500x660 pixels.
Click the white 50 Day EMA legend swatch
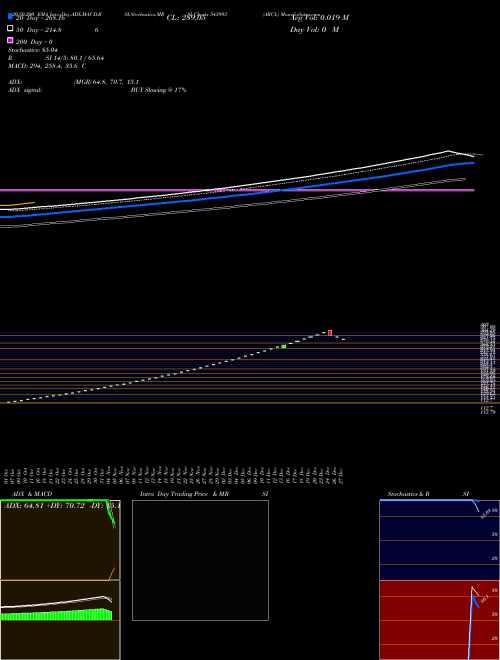(x=10, y=29)
